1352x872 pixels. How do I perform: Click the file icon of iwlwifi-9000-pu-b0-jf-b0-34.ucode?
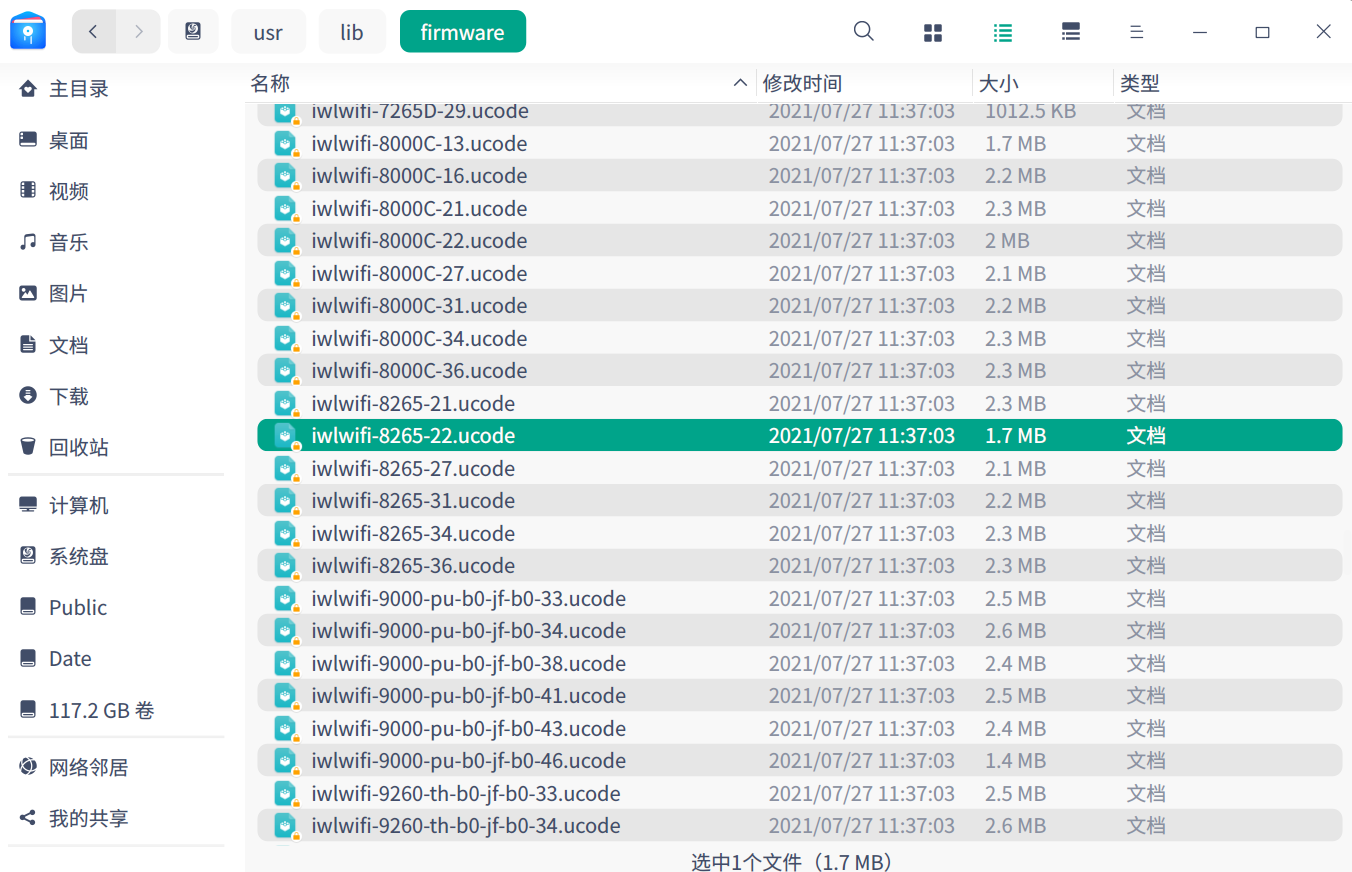coord(287,631)
